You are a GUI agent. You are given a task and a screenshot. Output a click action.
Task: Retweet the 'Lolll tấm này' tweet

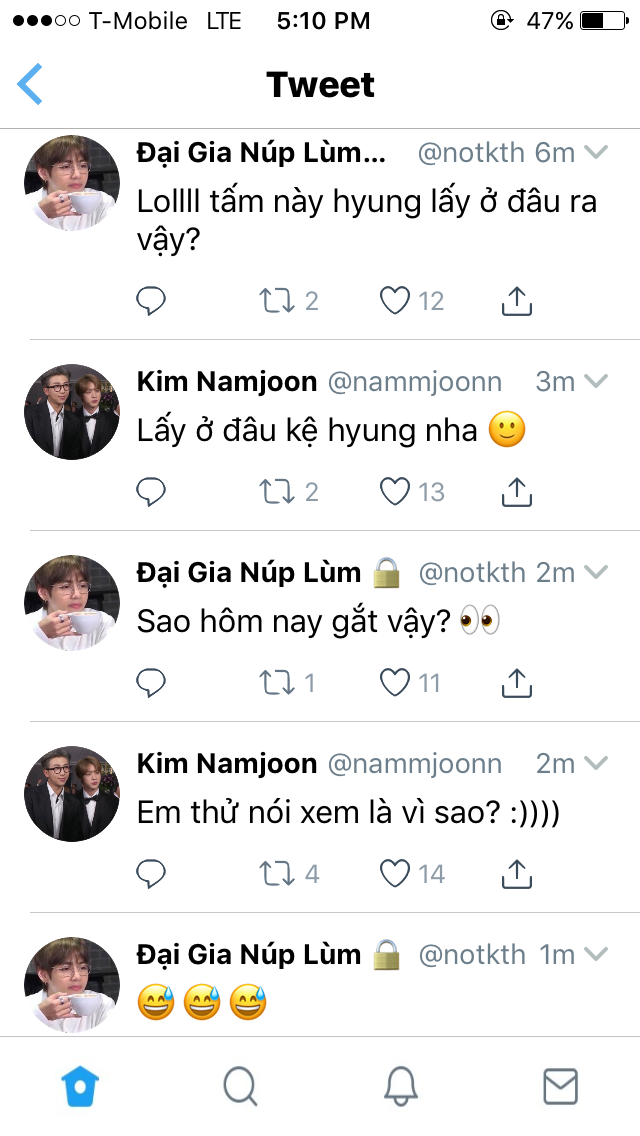273,300
